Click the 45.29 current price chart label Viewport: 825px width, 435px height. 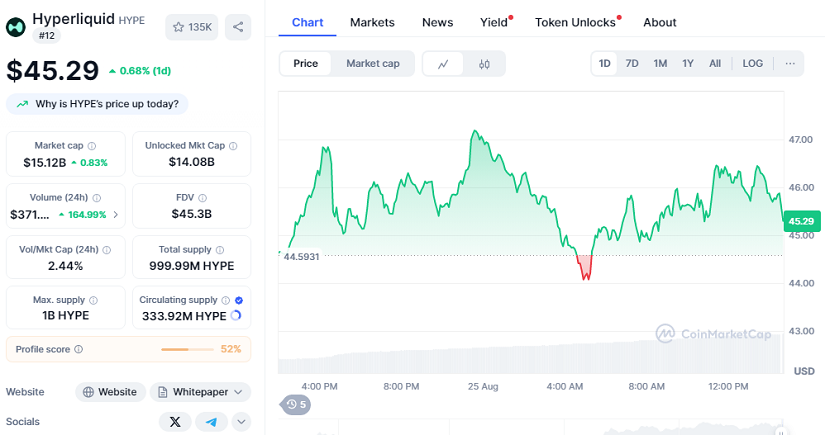[x=802, y=221]
